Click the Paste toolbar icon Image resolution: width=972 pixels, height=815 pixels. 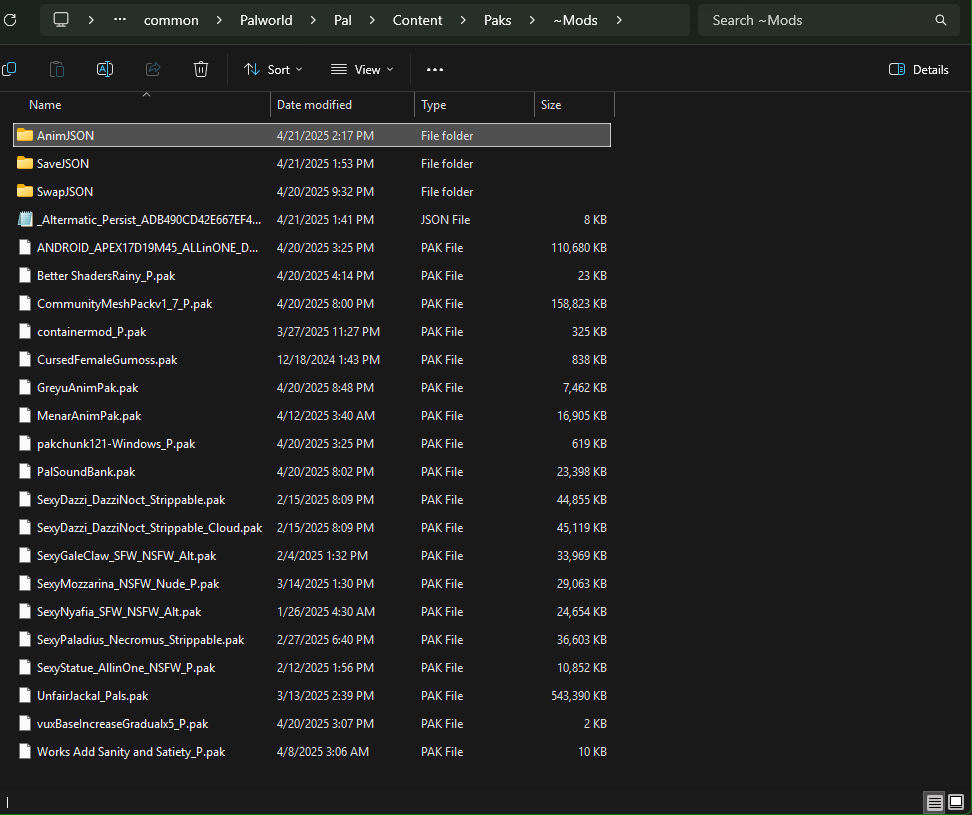coord(57,69)
